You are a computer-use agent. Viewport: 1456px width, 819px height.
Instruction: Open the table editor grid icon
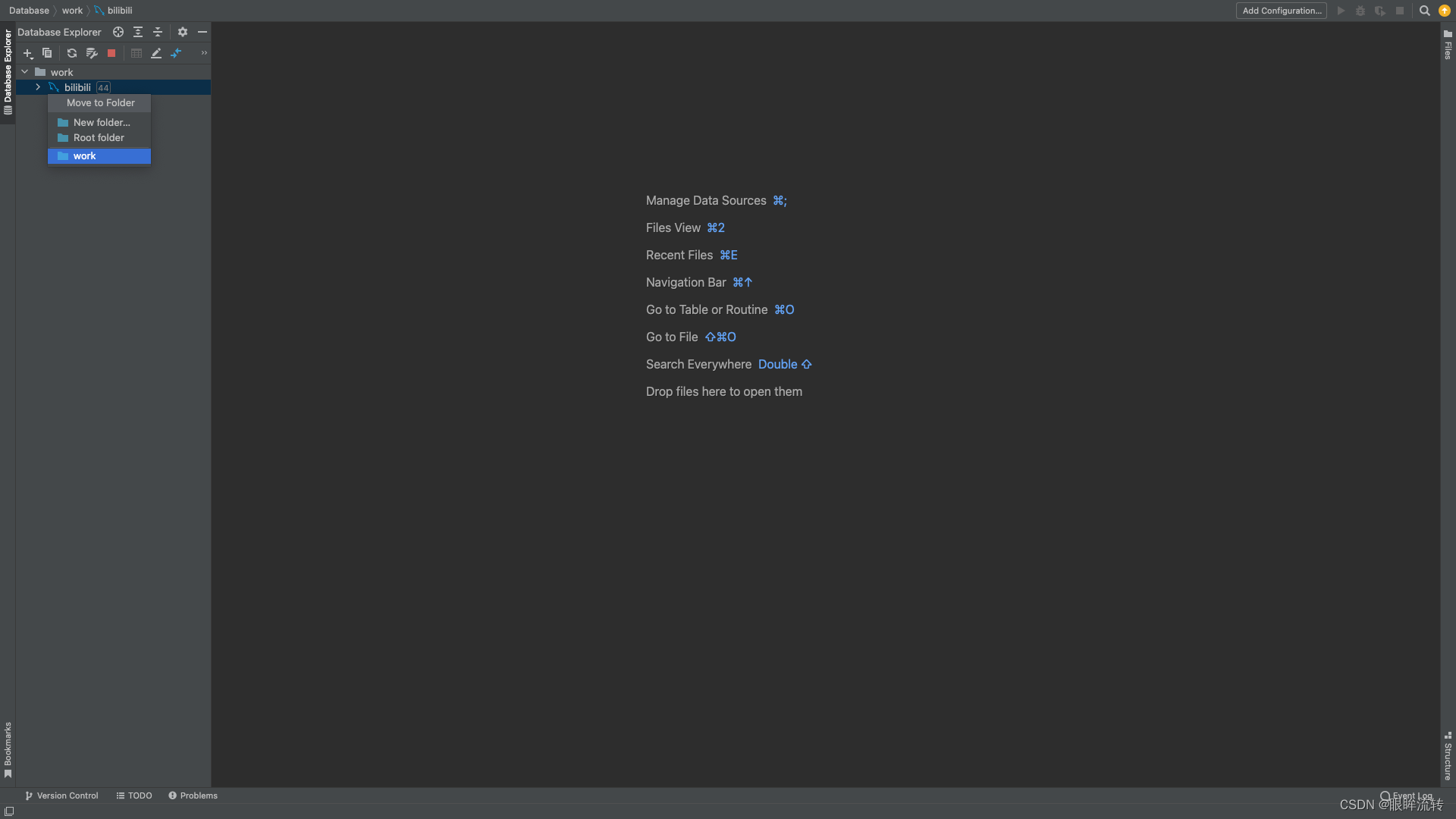pyautogui.click(x=136, y=53)
